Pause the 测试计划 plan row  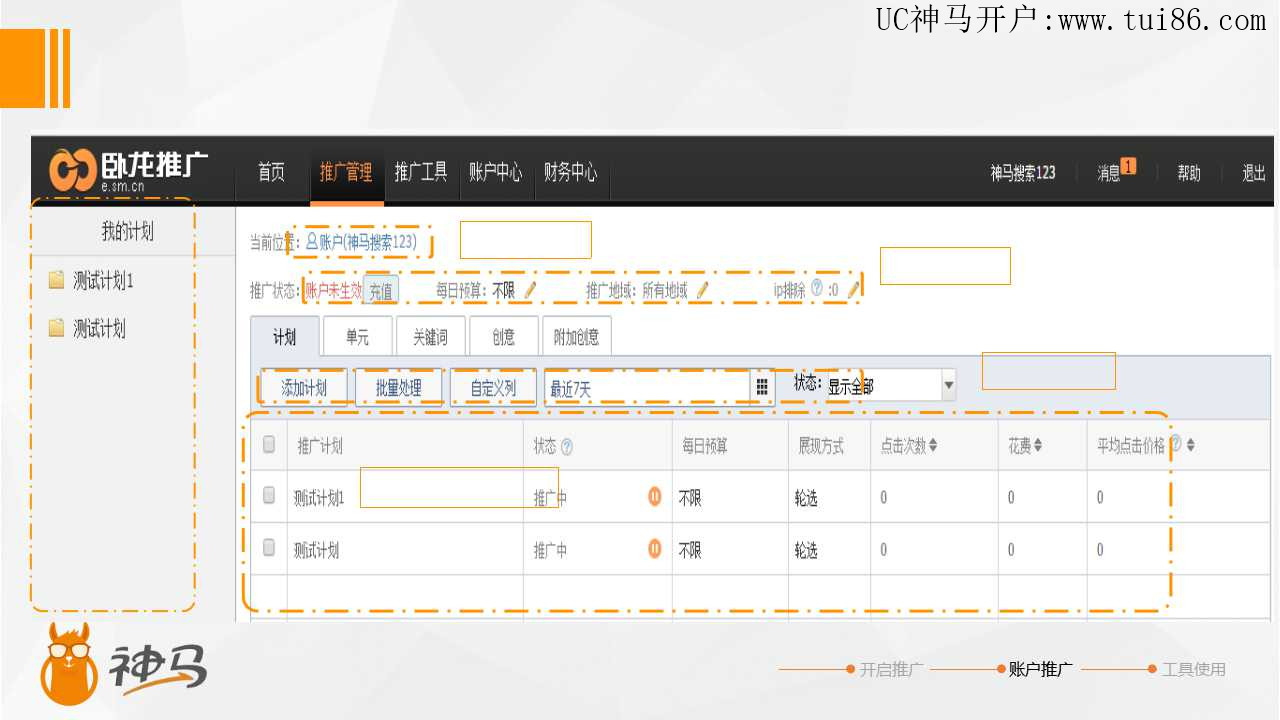click(x=655, y=548)
